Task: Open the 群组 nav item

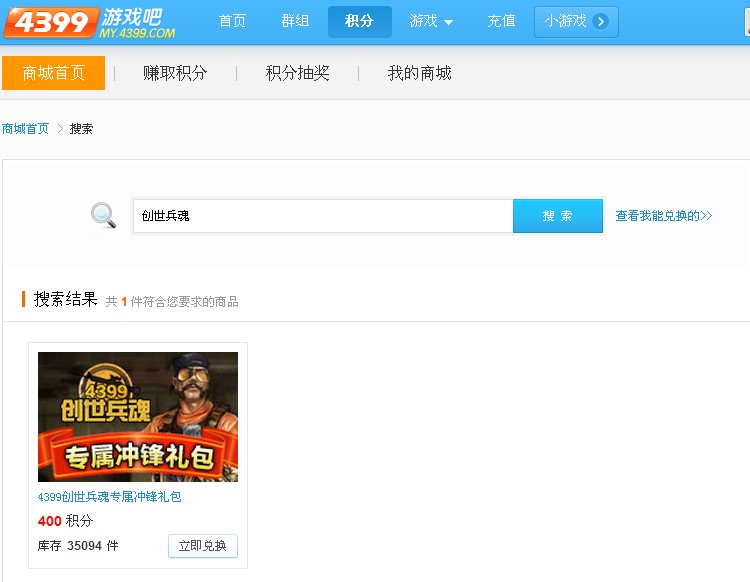Action: pos(295,21)
